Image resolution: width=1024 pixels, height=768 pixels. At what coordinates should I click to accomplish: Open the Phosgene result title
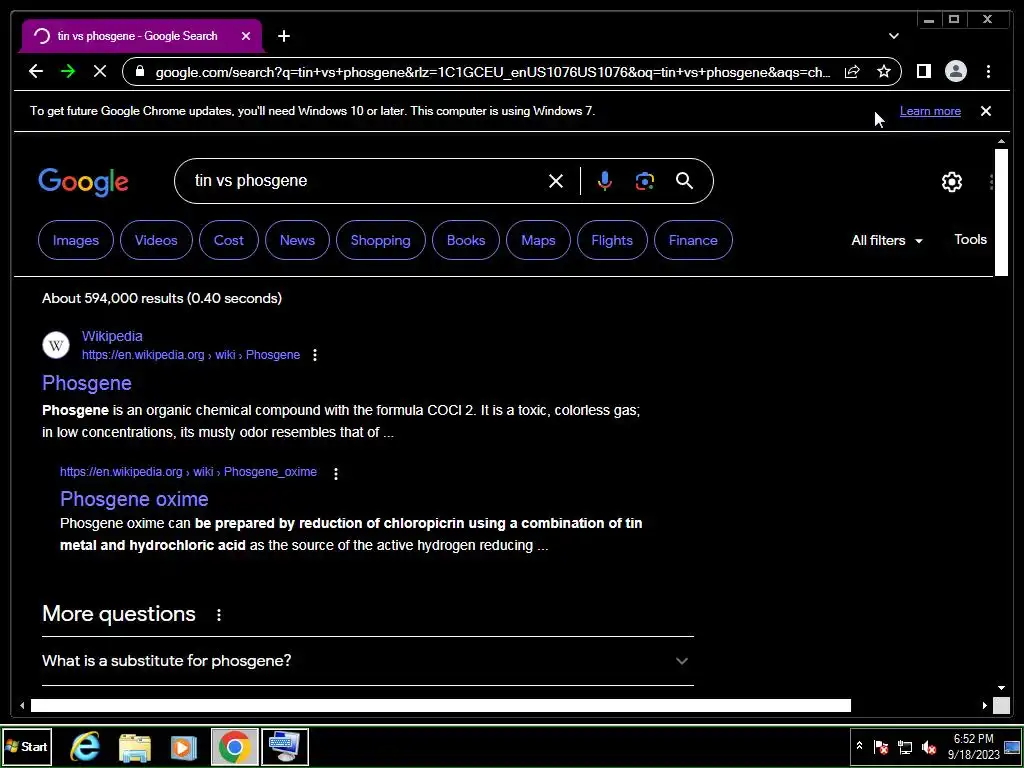tap(87, 383)
